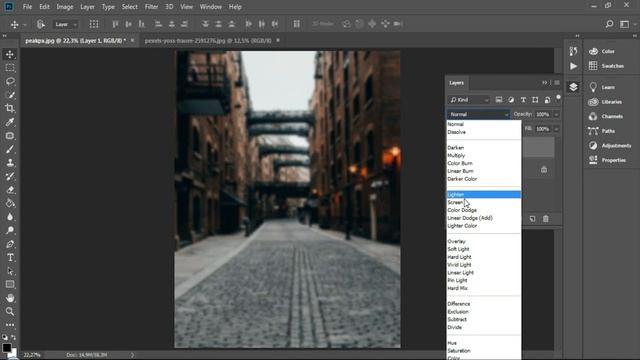640x360 pixels.
Task: Select the Crop tool
Action: tap(10, 108)
